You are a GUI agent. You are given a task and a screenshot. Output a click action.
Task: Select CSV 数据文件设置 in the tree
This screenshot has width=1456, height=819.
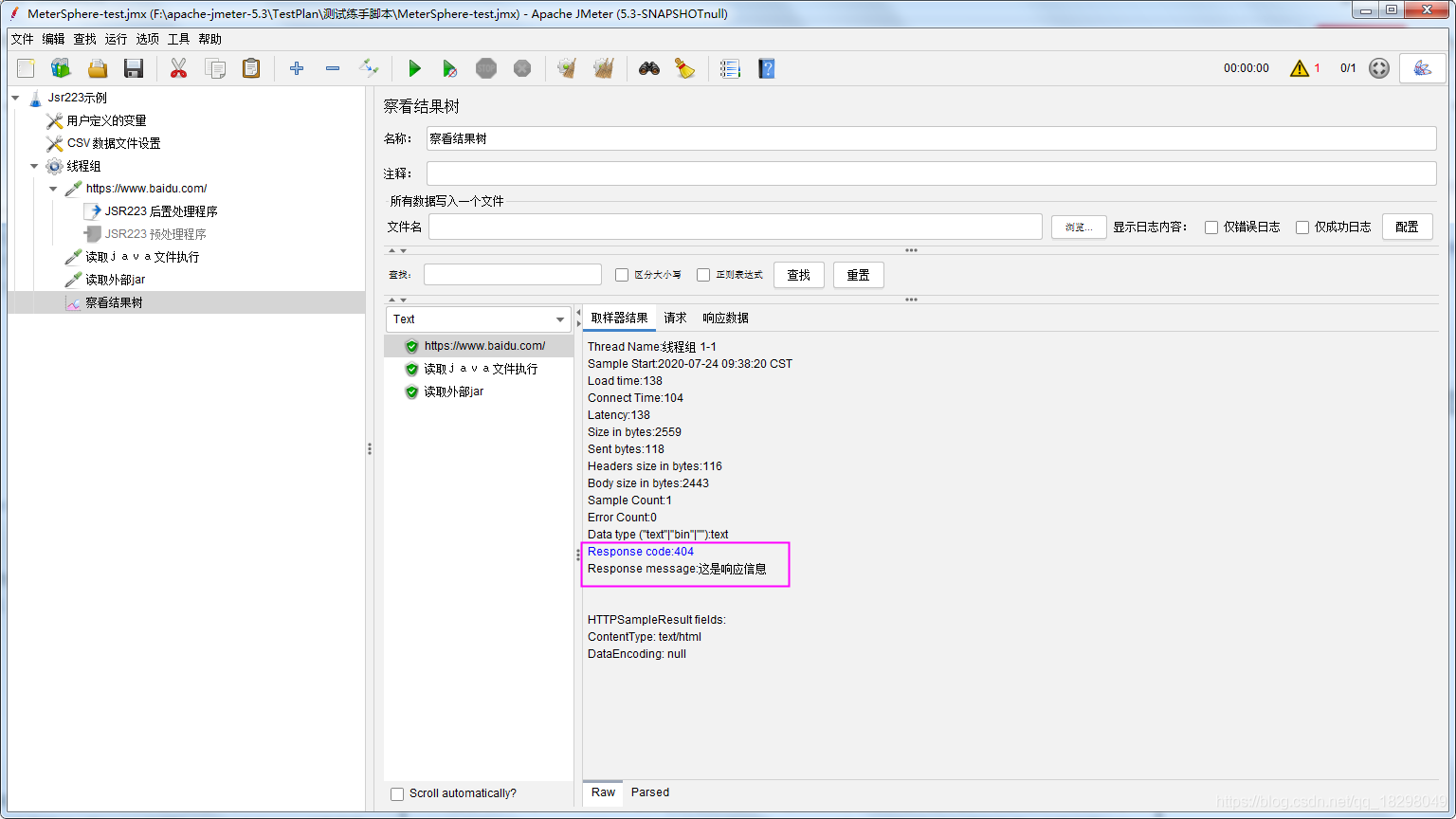coord(114,143)
